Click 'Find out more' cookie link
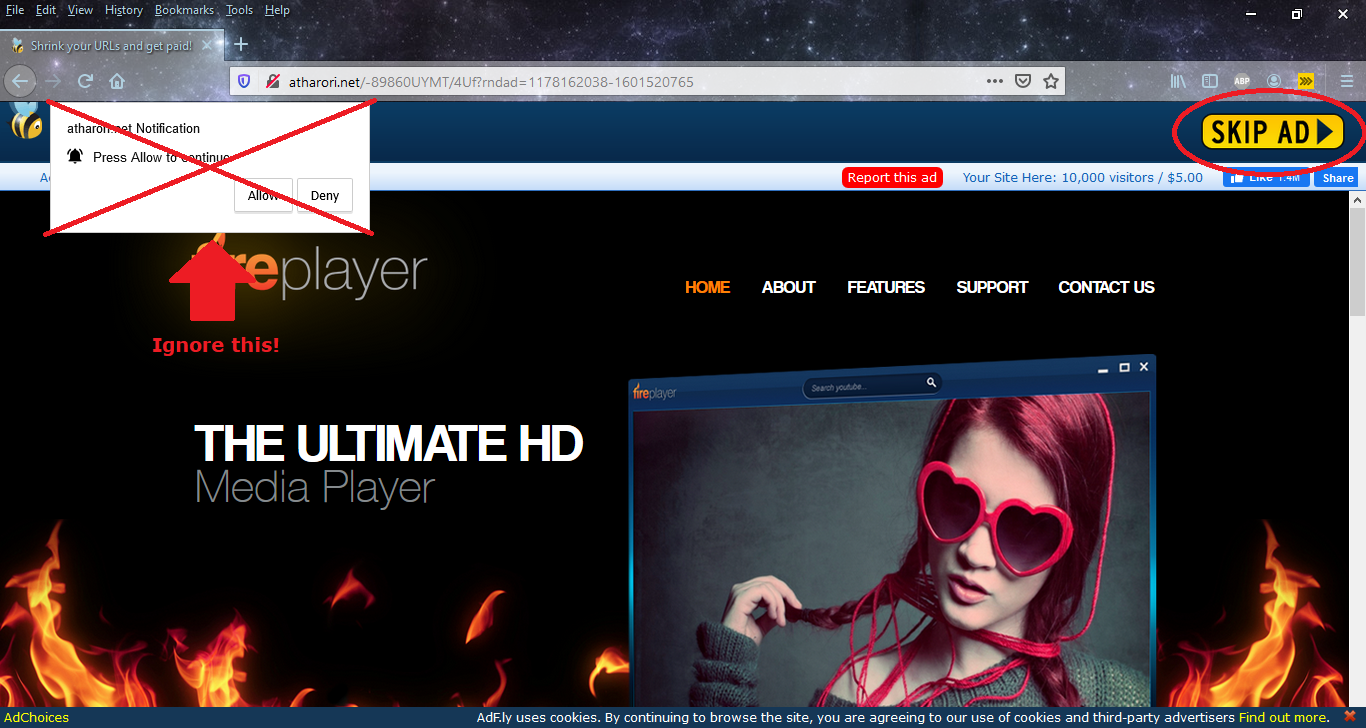This screenshot has height=728, width=1366. coord(1284,717)
